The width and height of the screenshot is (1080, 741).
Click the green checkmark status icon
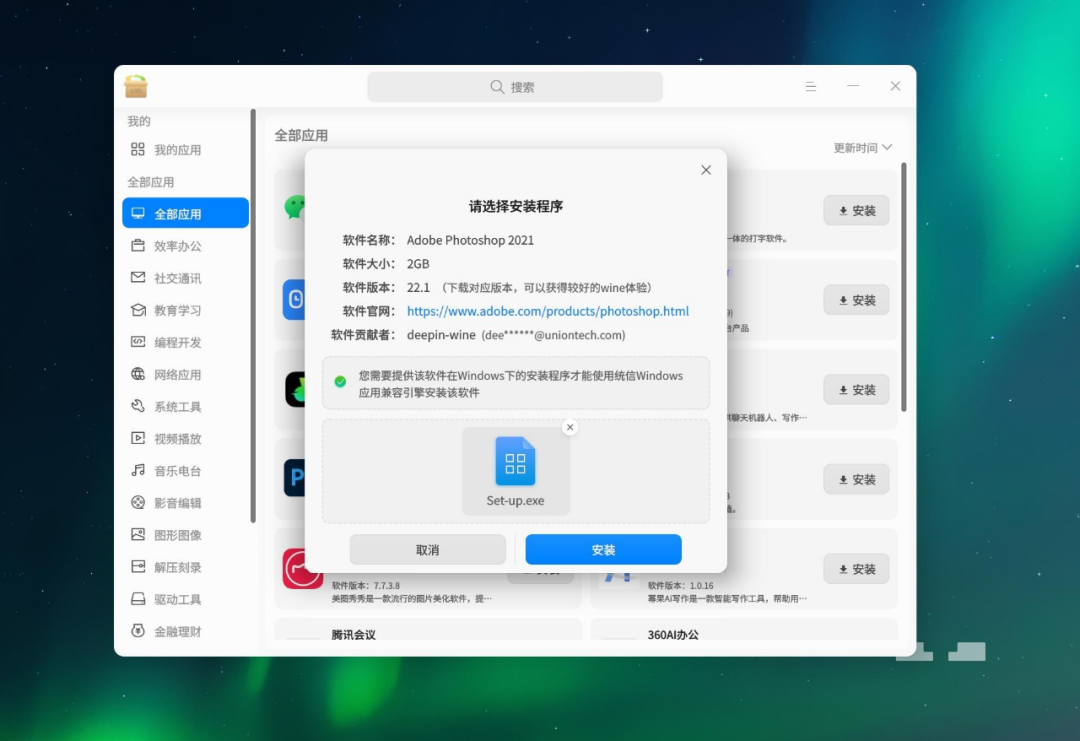click(340, 382)
